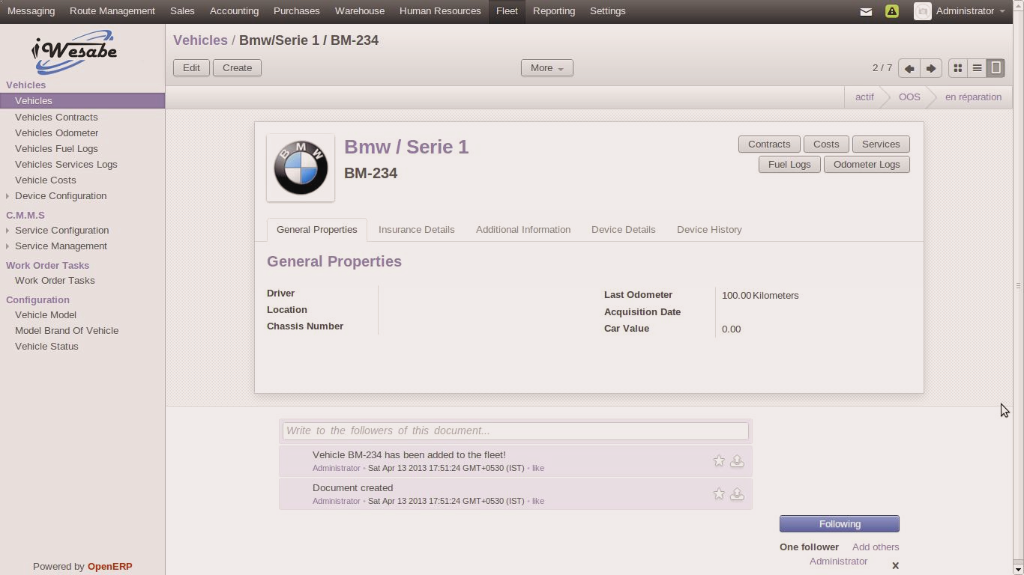Click the BMW logo image
Viewport: 1024px width, 575px height.
[x=301, y=167]
